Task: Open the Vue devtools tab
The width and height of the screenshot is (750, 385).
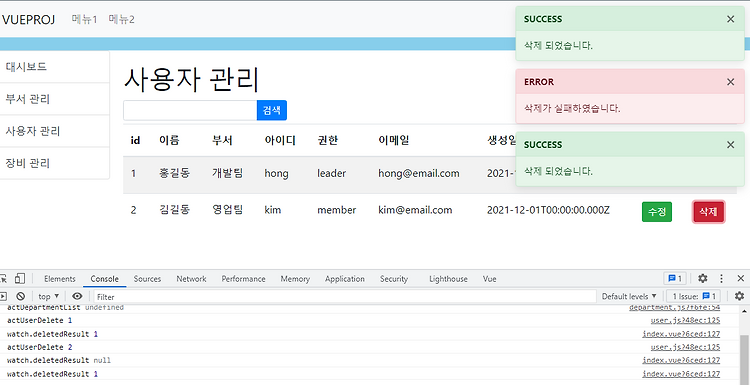Action: [489, 279]
